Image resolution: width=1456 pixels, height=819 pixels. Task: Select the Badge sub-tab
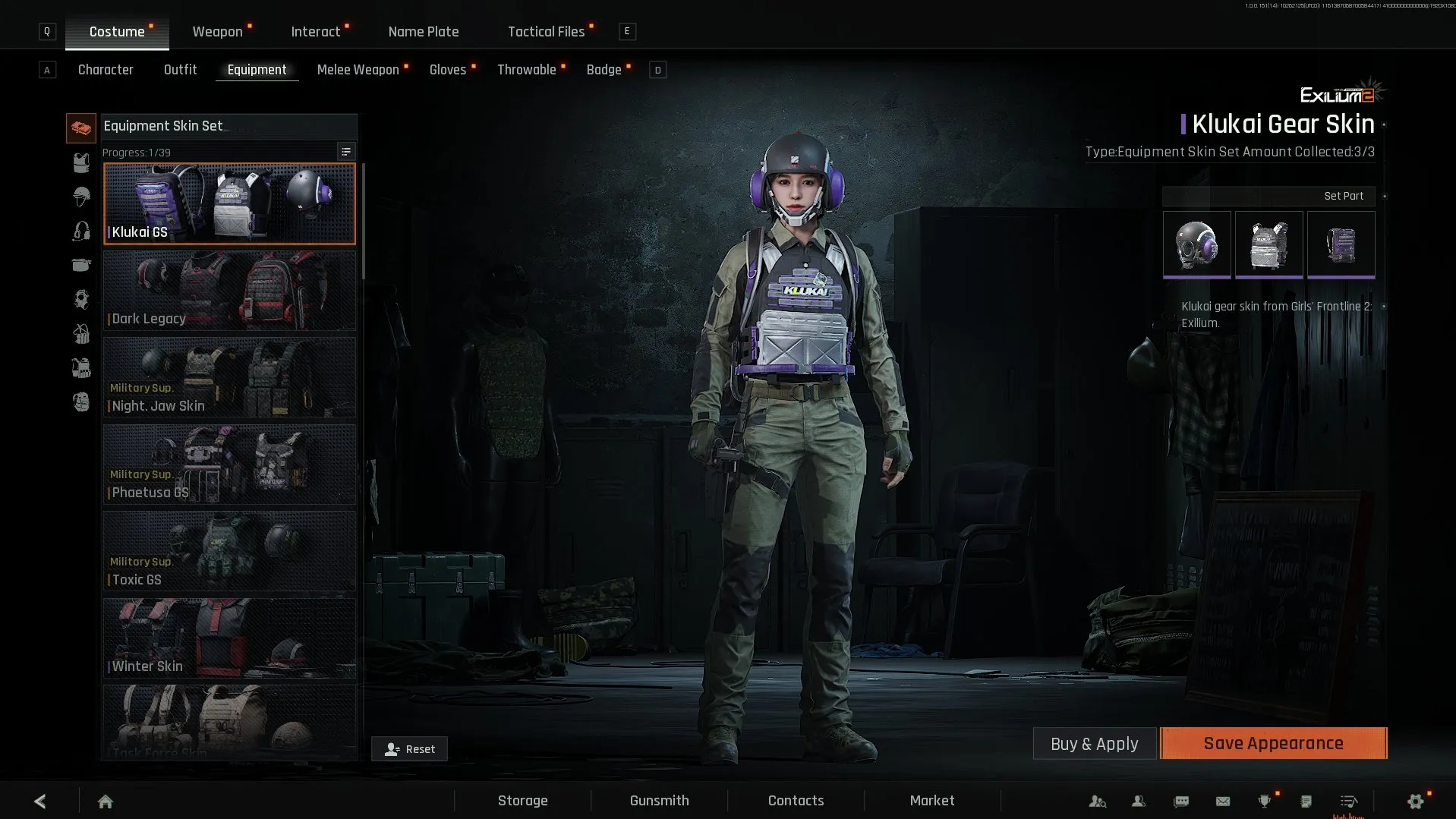point(604,70)
